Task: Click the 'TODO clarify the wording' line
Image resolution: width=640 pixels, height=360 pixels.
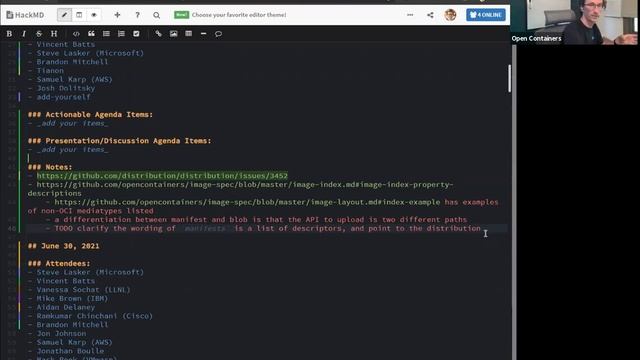Action: point(267,229)
